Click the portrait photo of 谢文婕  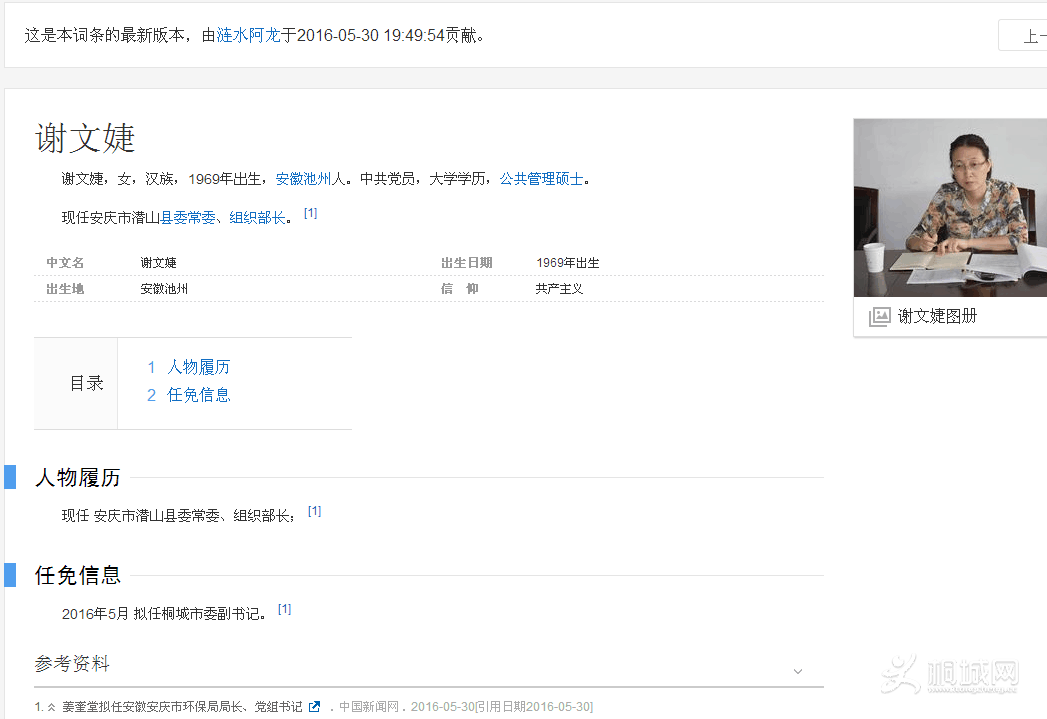pyautogui.click(x=947, y=207)
